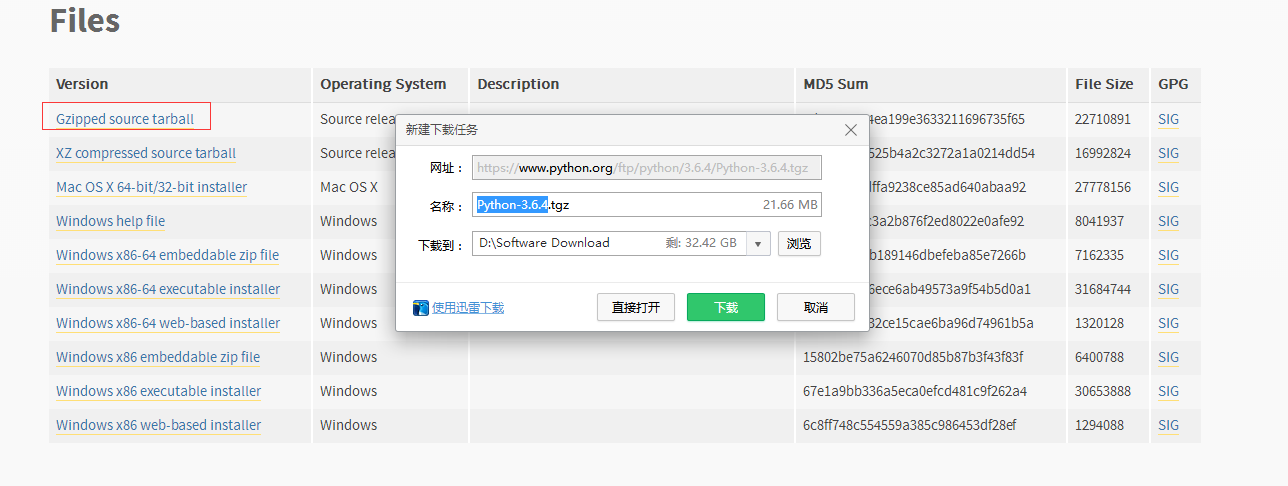Viewport: 1288px width, 486px height.
Task: Click SIG link for x86 executable installer
Action: pyautogui.click(x=1168, y=391)
